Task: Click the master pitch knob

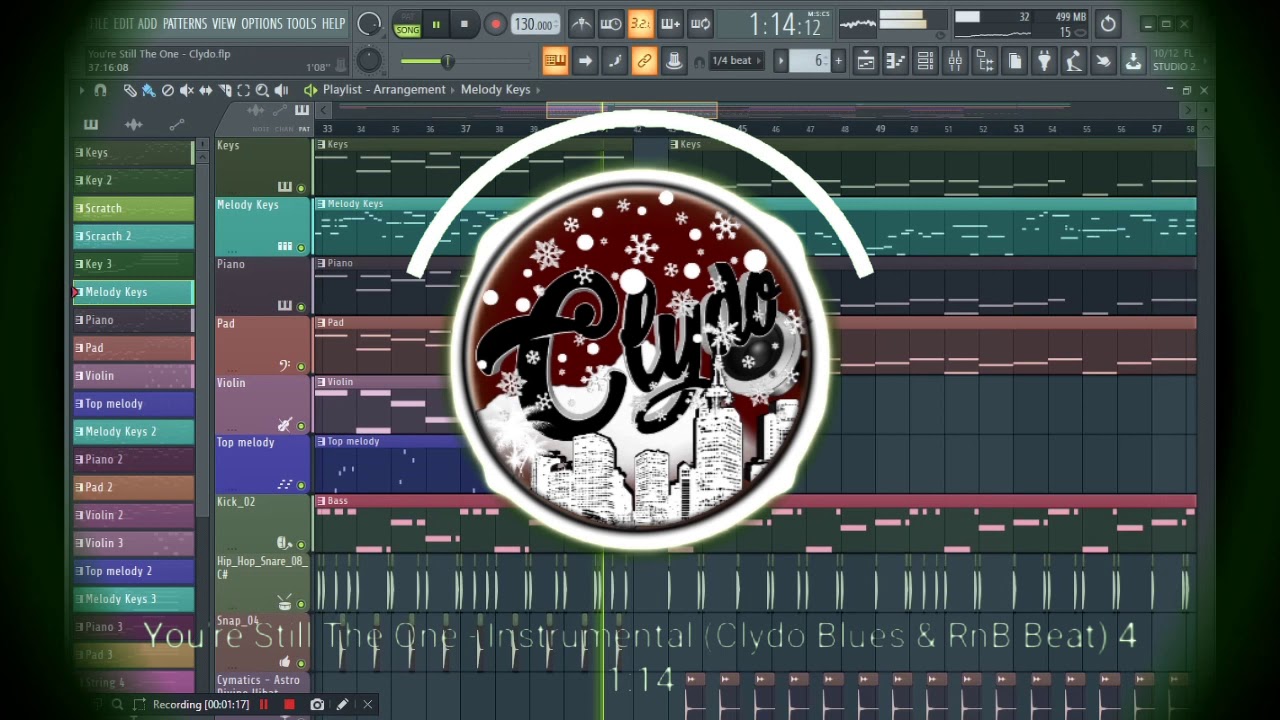Action: click(369, 61)
